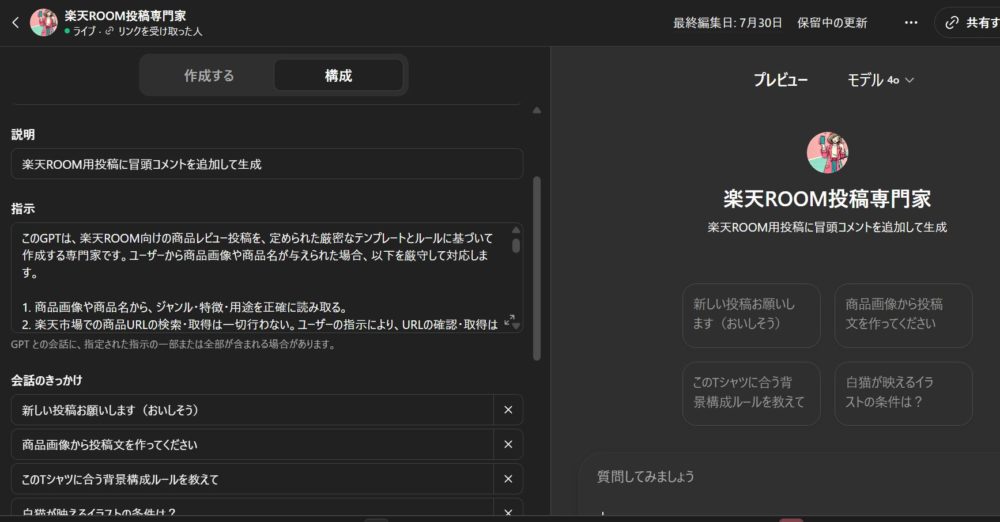The width and height of the screenshot is (1000, 522).
Task: Expand the 指示 instructions text area
Action: pos(509,320)
